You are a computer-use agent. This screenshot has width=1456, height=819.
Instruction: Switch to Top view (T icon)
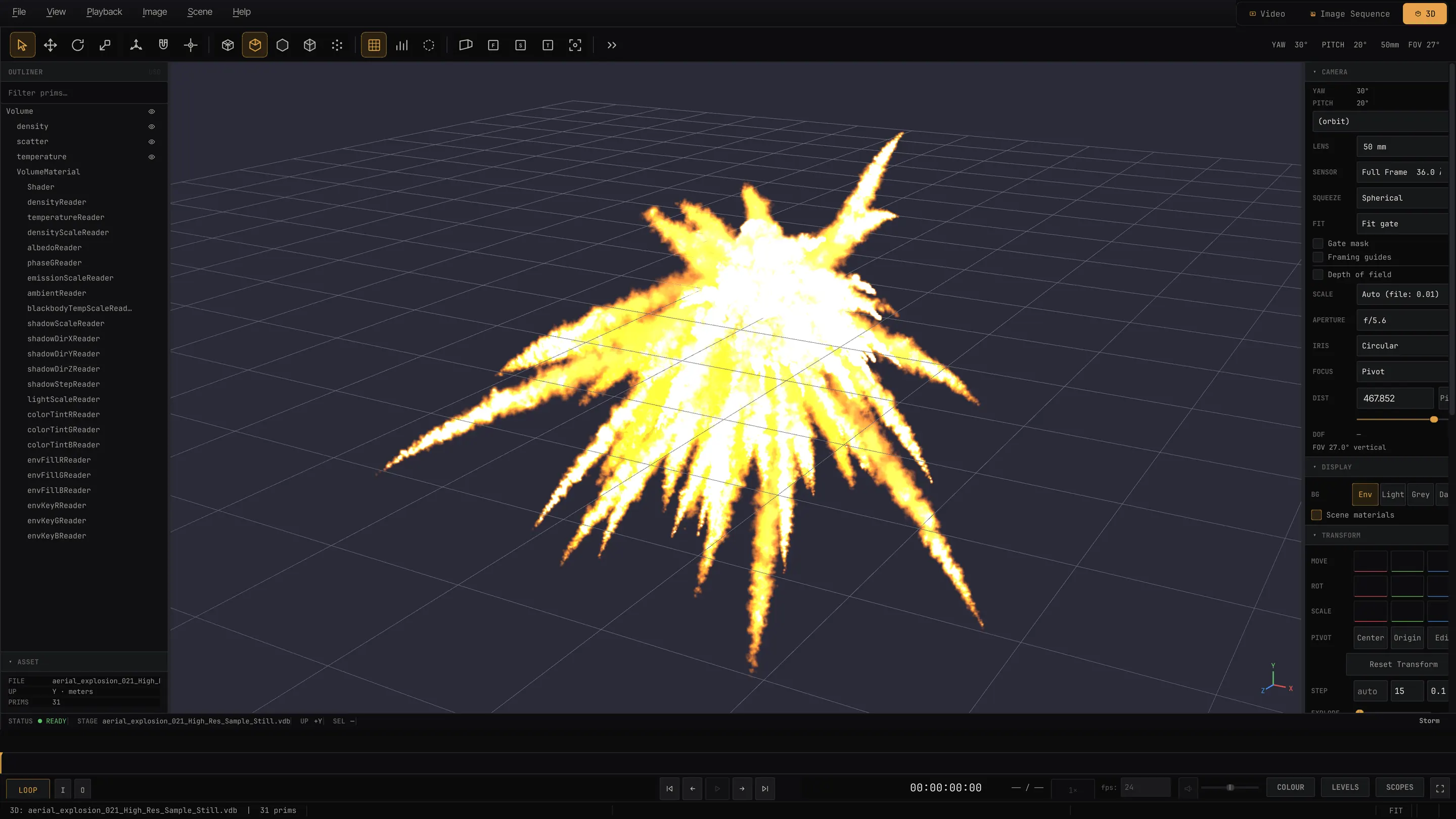point(548,45)
